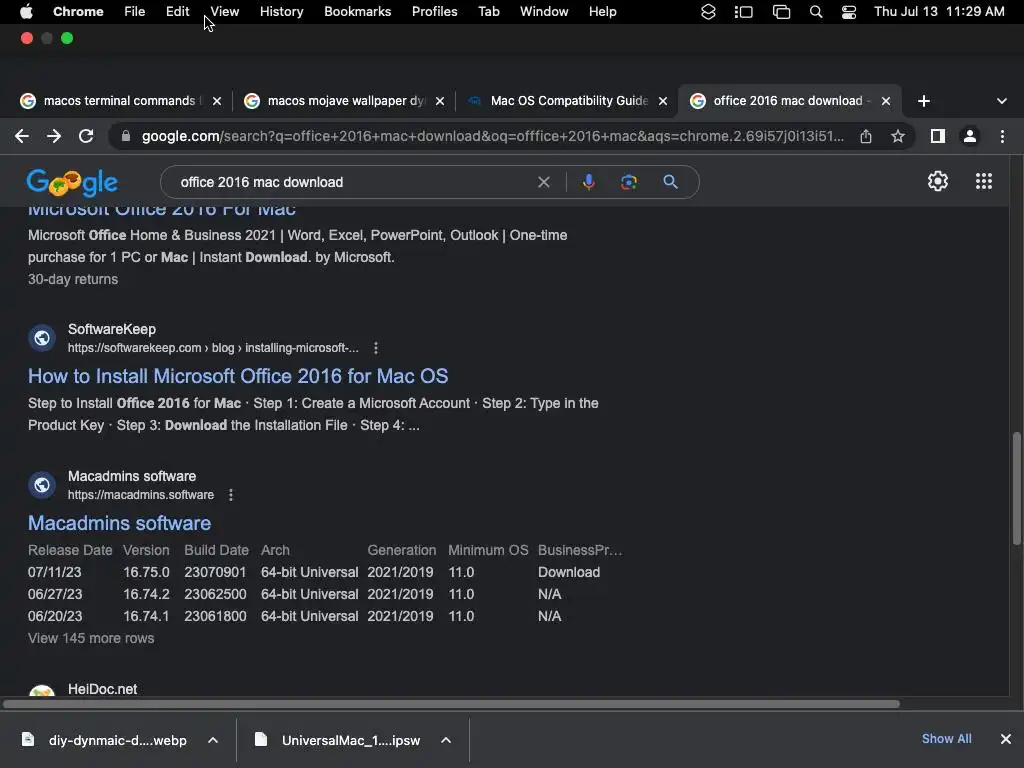Open Macadmins software result link
The image size is (1024, 768).
click(x=120, y=523)
